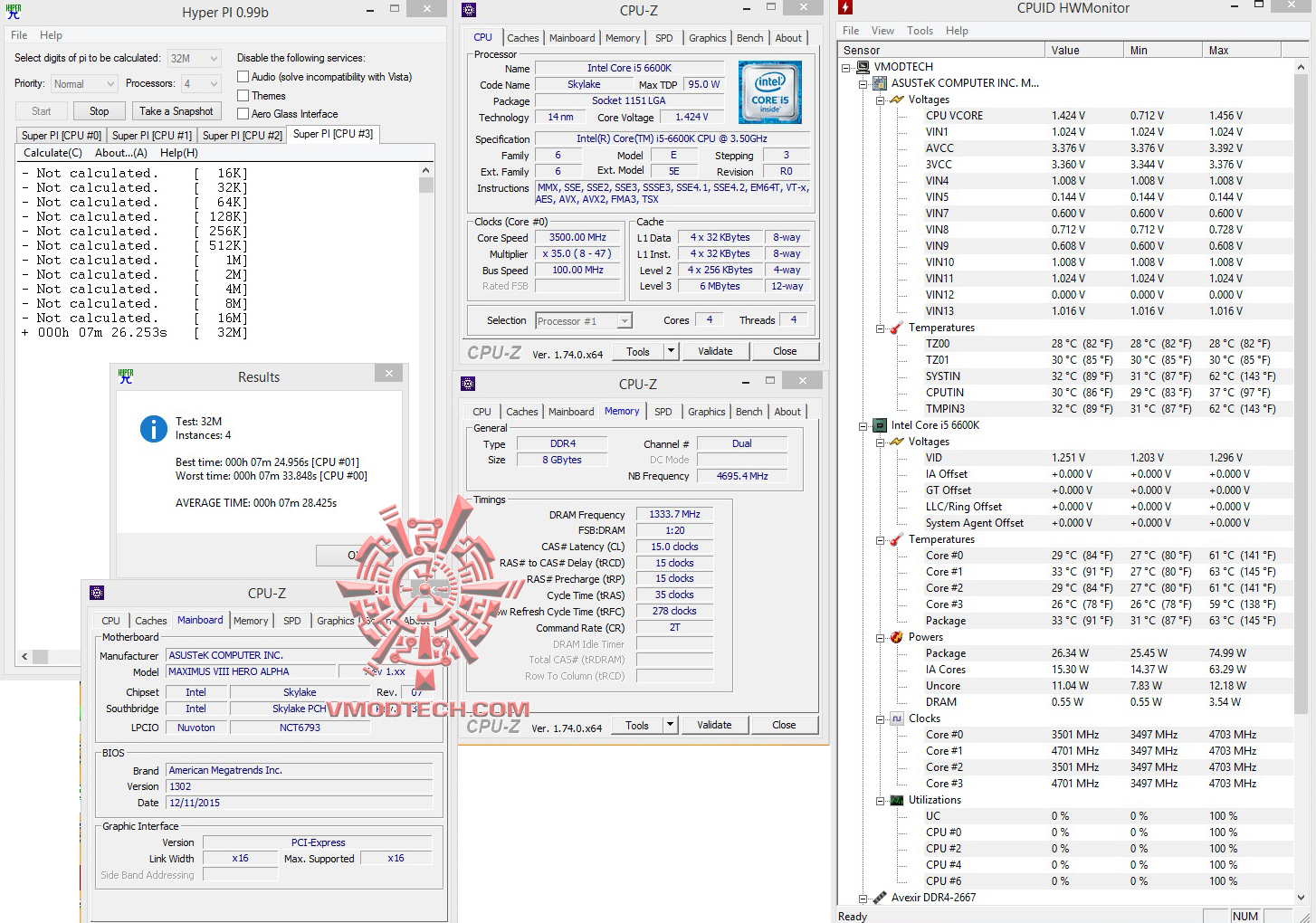The height and width of the screenshot is (923, 1316).
Task: Open the SPD tab in CPU-Z Memory window
Action: pos(663,412)
